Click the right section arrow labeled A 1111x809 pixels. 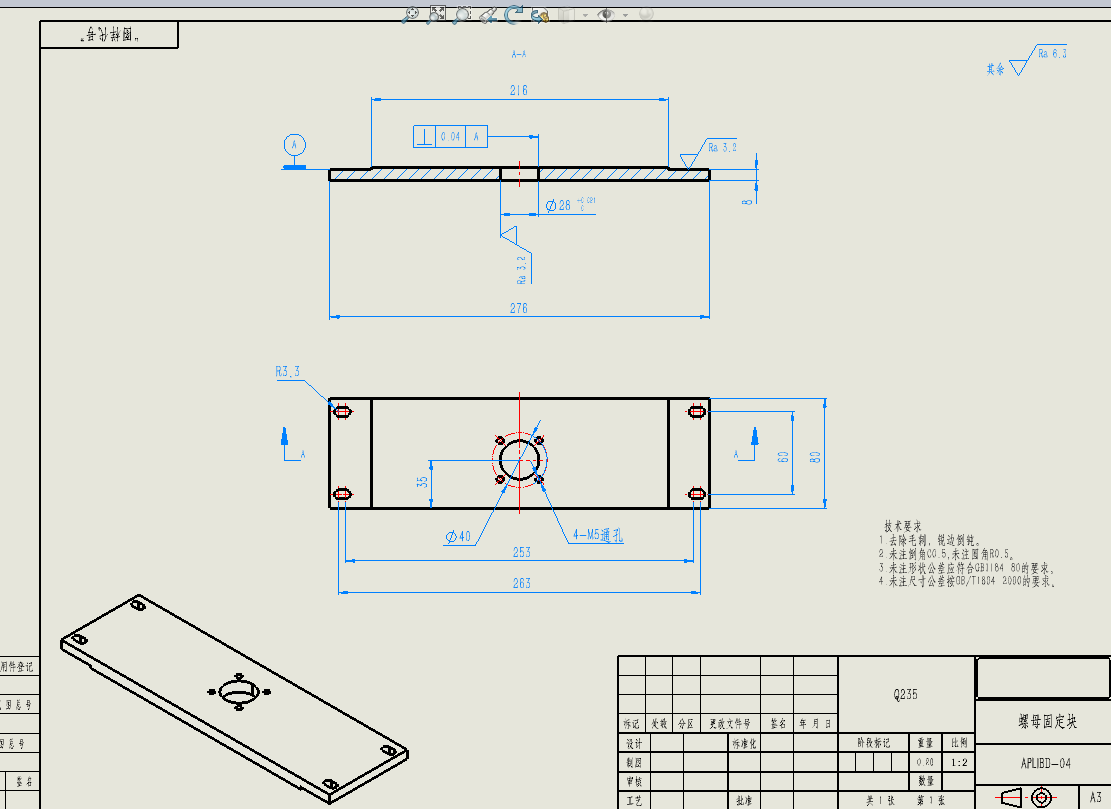click(747, 445)
